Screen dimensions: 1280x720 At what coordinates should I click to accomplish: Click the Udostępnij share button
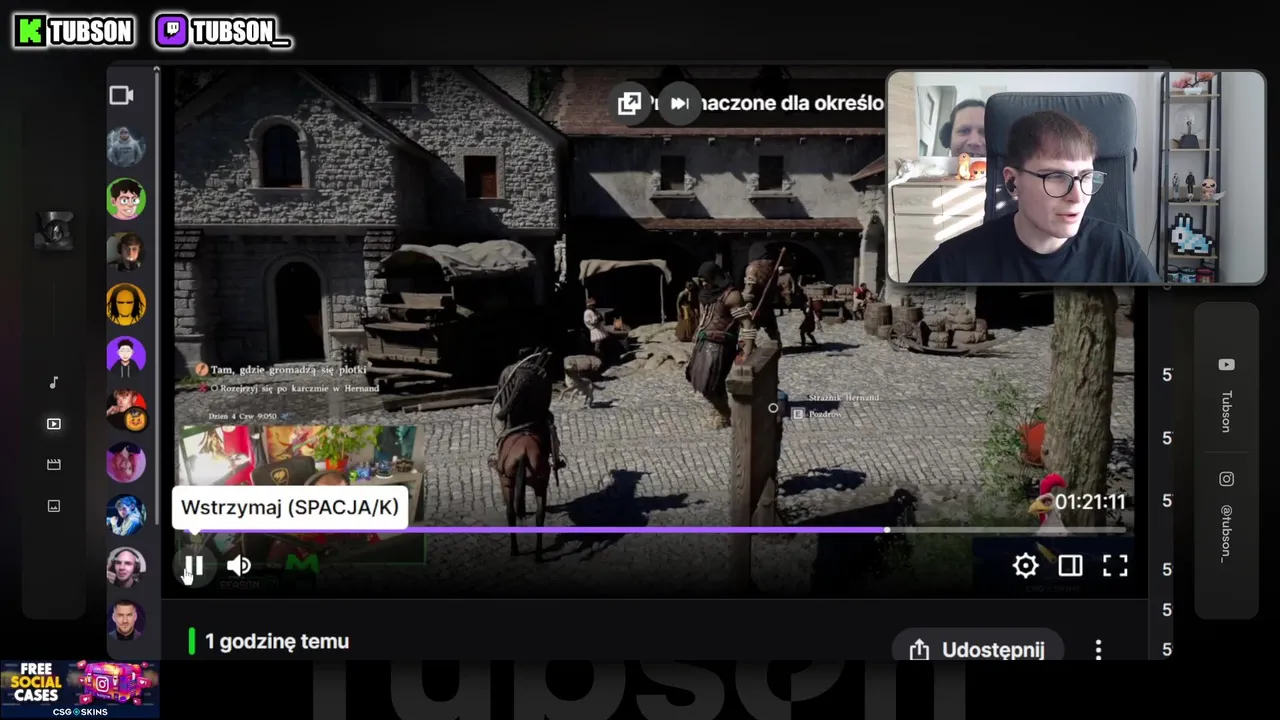point(978,649)
